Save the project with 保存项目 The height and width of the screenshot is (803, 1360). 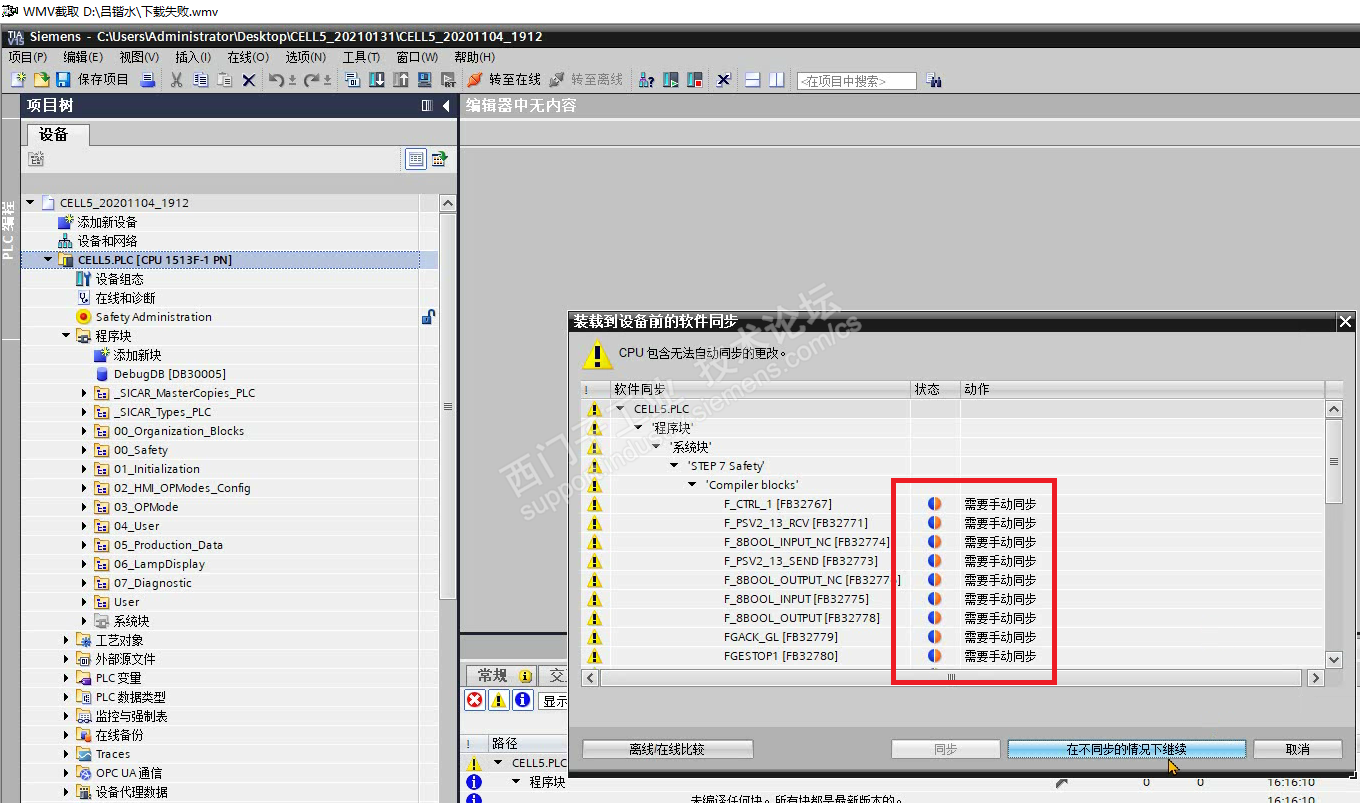pos(92,80)
